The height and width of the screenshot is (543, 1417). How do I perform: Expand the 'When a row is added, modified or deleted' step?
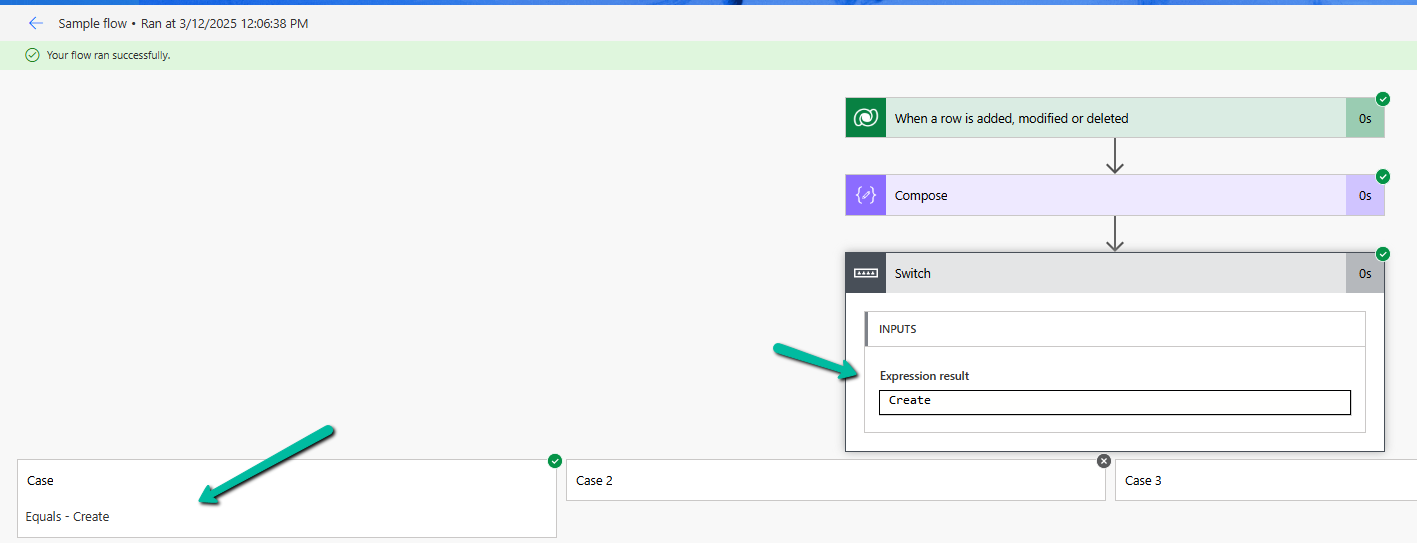pos(1114,118)
